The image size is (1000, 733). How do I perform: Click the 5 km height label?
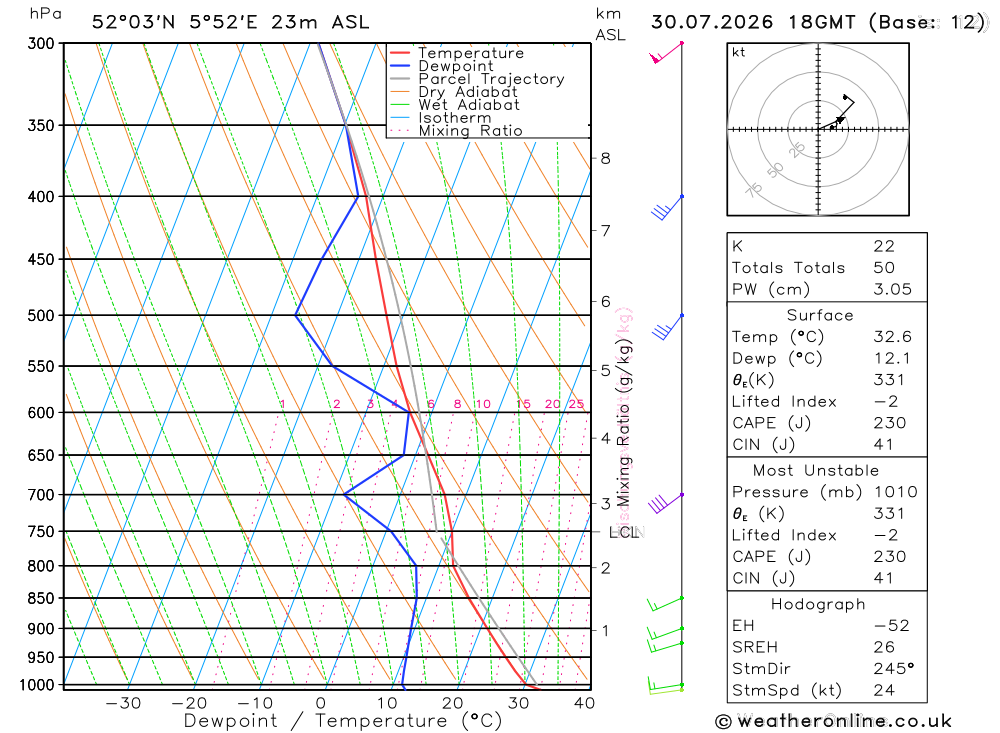[x=605, y=370]
